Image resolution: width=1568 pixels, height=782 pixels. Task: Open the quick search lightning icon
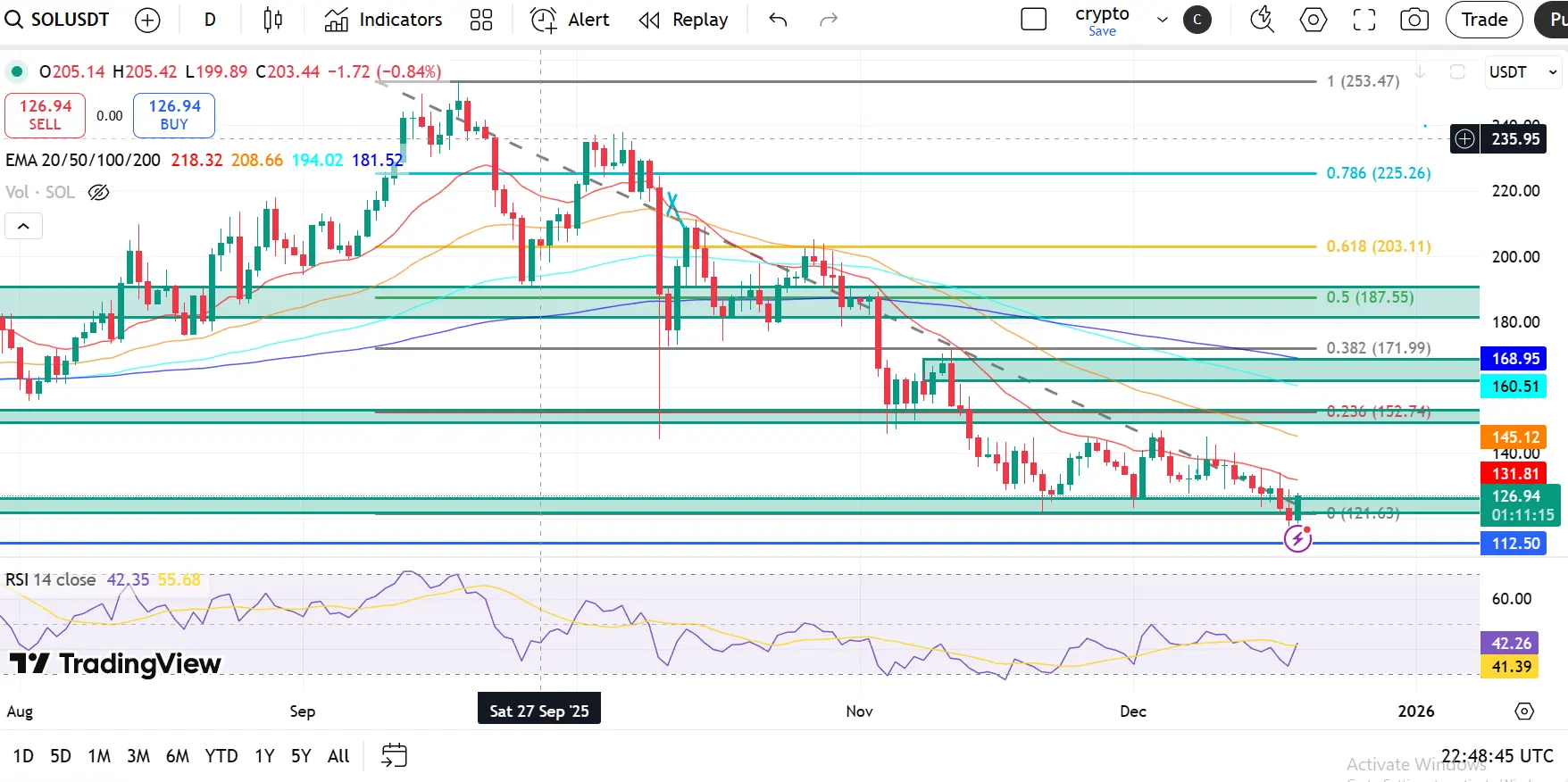click(1262, 20)
